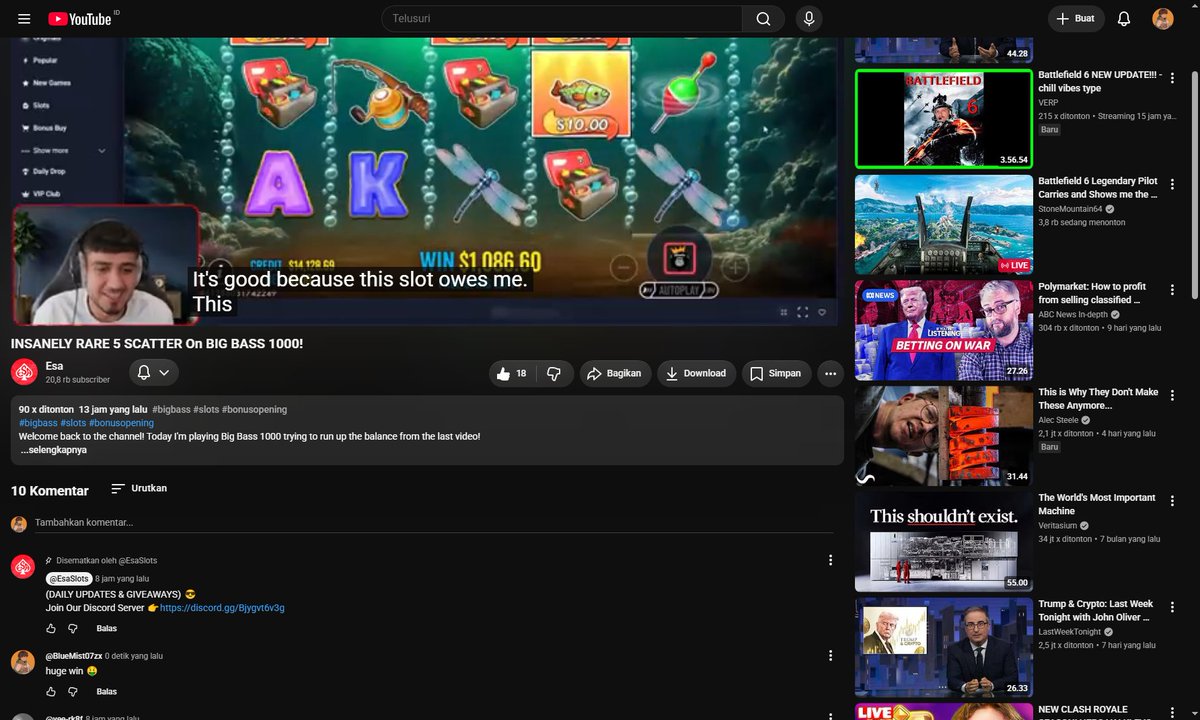Click the @EsaSlots author badge
Image resolution: width=1200 pixels, height=720 pixels.
69,579
